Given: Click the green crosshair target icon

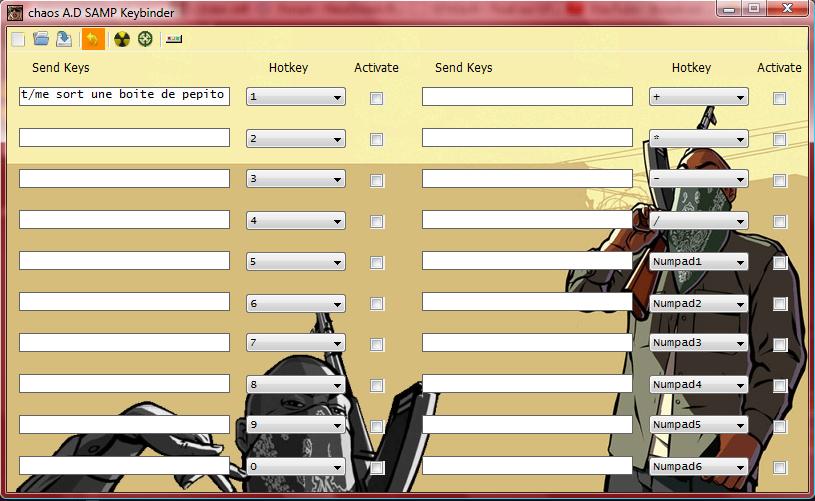Looking at the screenshot, I should [145, 39].
